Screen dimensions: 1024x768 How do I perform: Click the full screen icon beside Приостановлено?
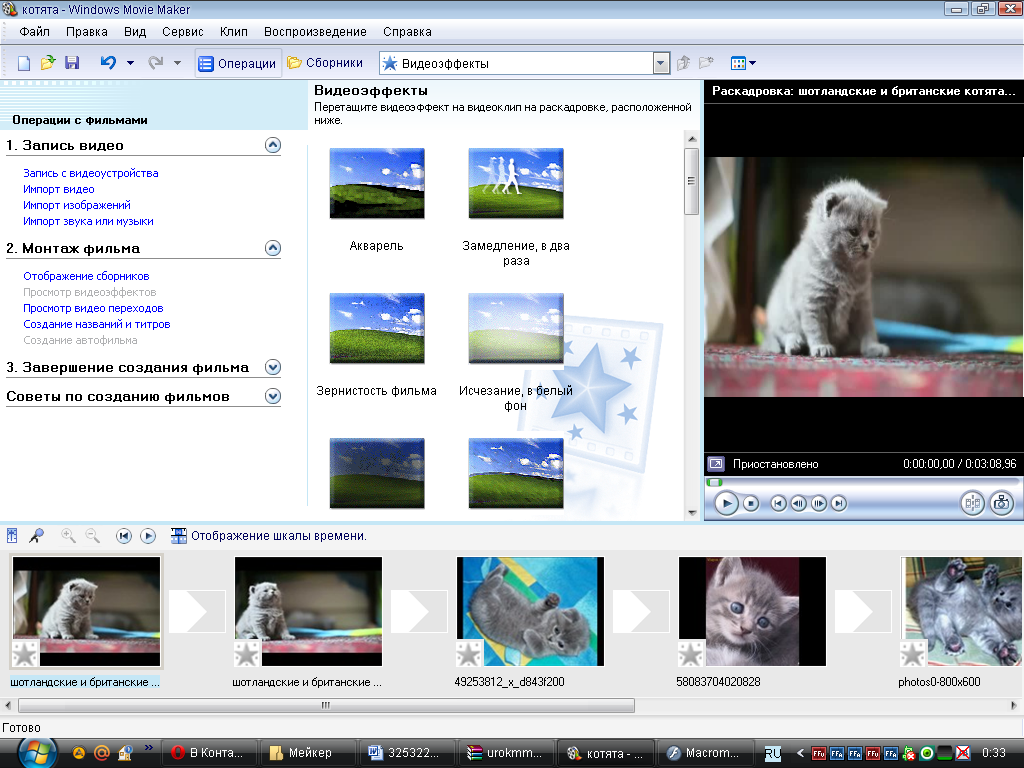click(x=716, y=464)
